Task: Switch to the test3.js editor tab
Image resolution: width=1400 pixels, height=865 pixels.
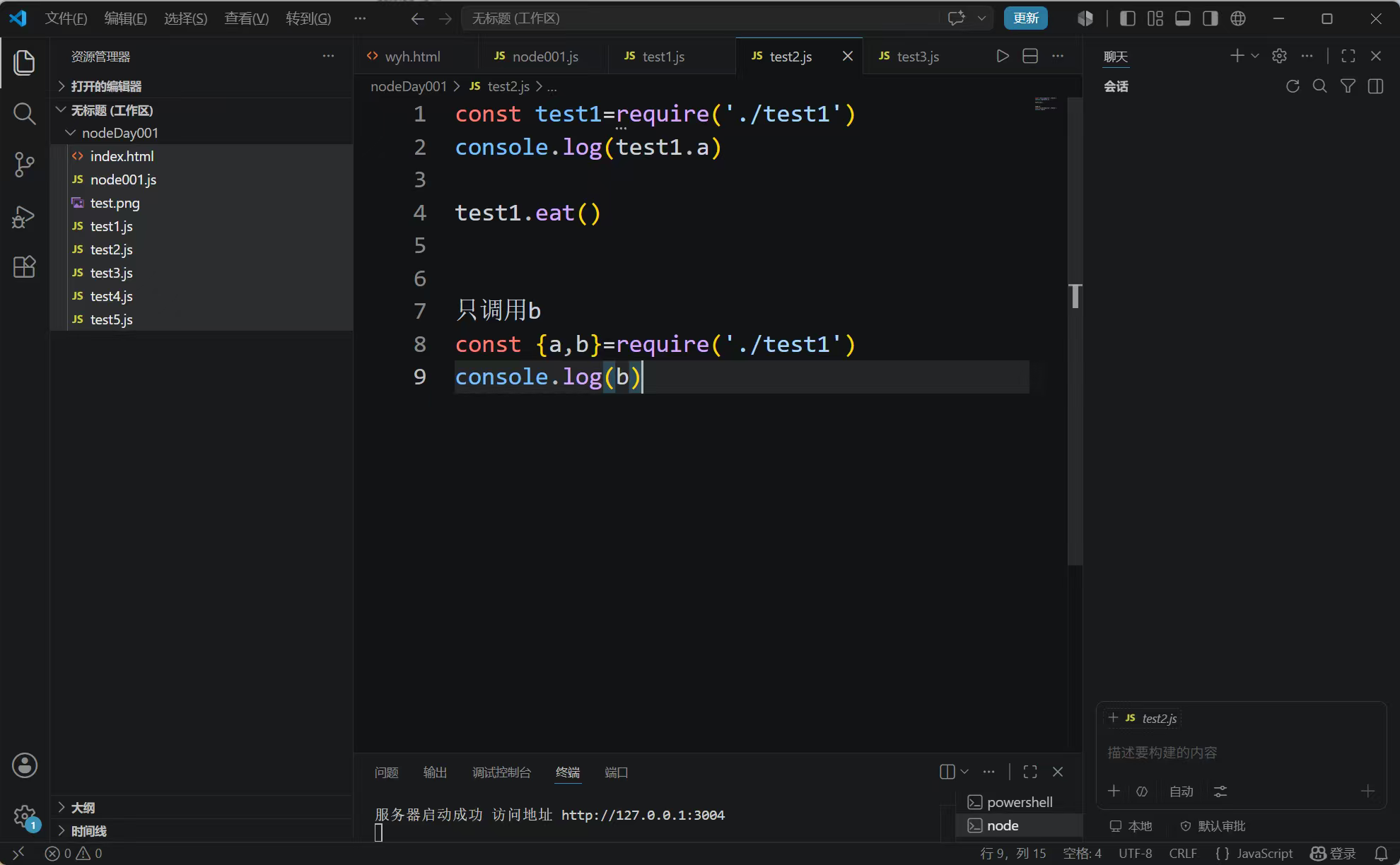Action: pos(918,56)
